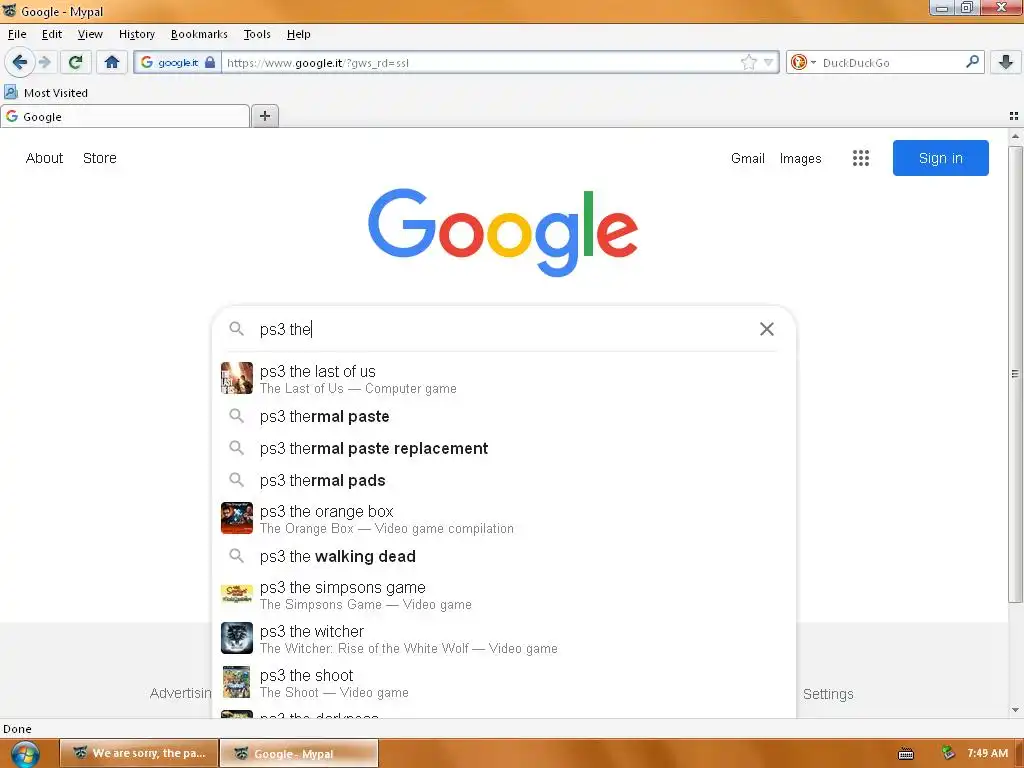This screenshot has width=1024, height=768.
Task: Click the Store link
Action: (99, 158)
